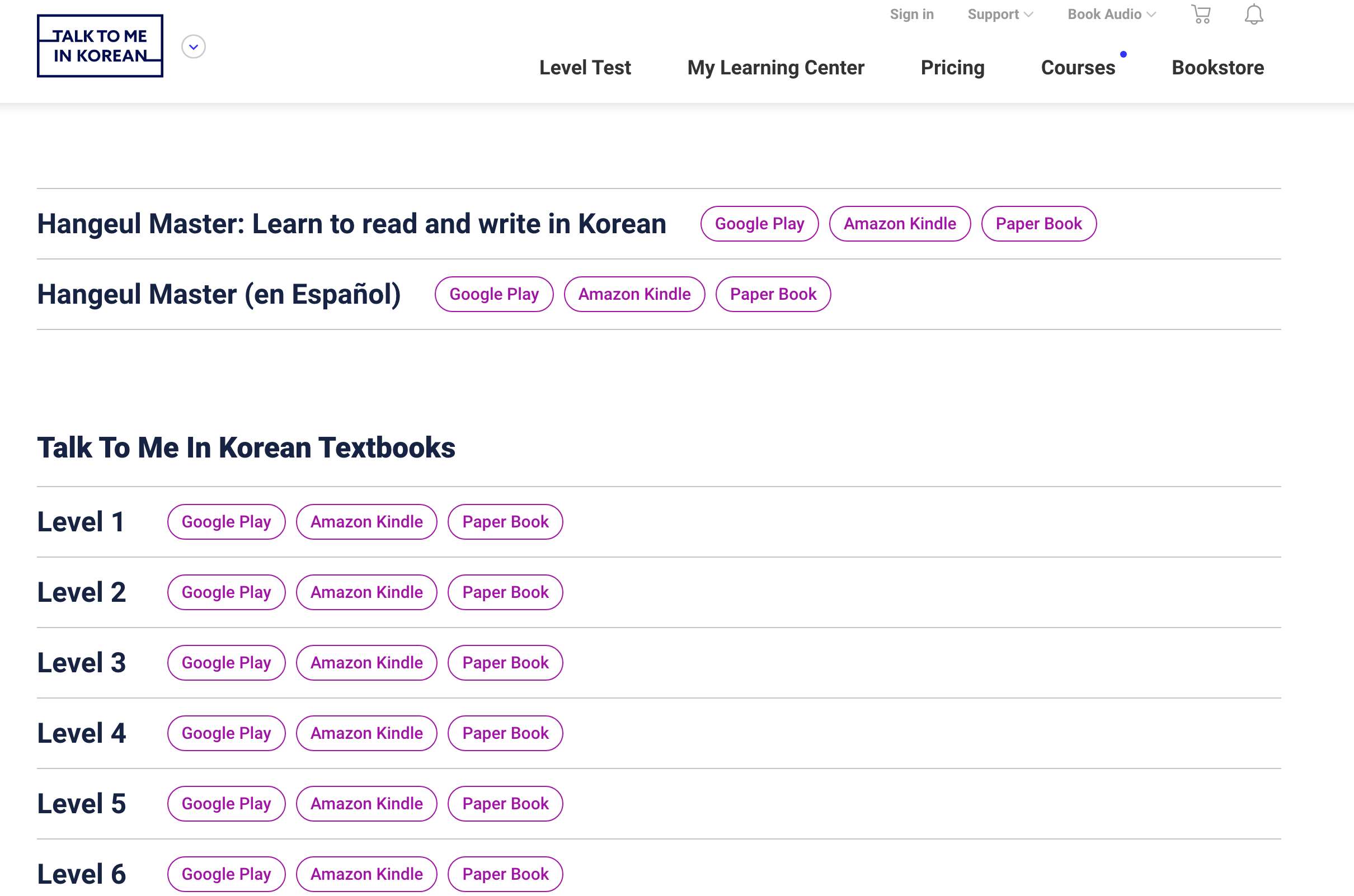Expand the Support dropdown menu
This screenshot has height=896, width=1354.
tap(1000, 15)
